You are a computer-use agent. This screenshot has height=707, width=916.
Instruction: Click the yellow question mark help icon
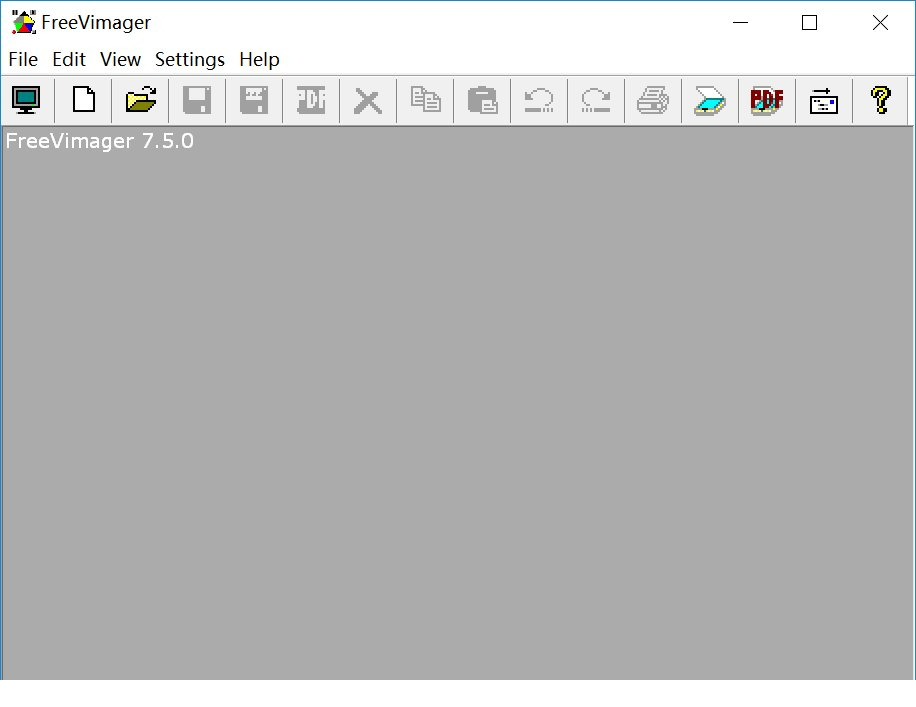880,100
